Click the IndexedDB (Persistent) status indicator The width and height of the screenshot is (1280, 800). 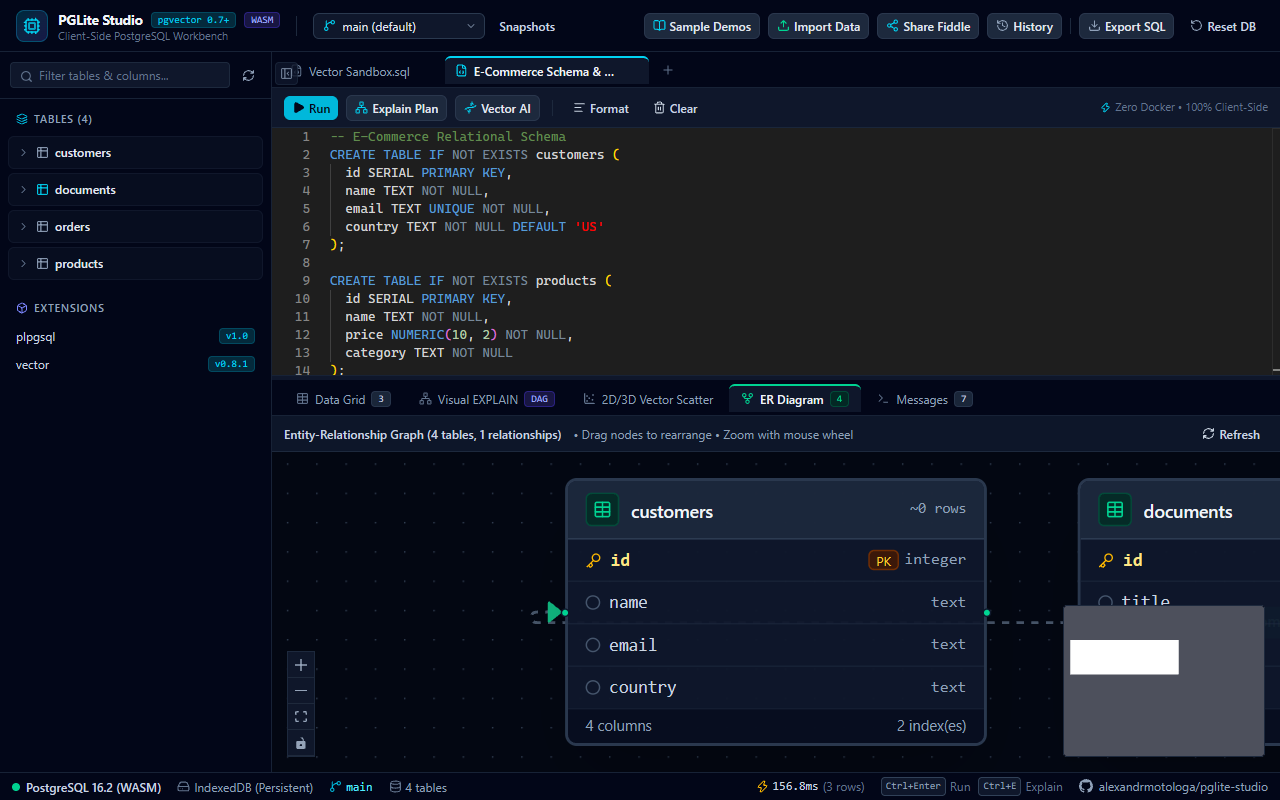coord(245,787)
